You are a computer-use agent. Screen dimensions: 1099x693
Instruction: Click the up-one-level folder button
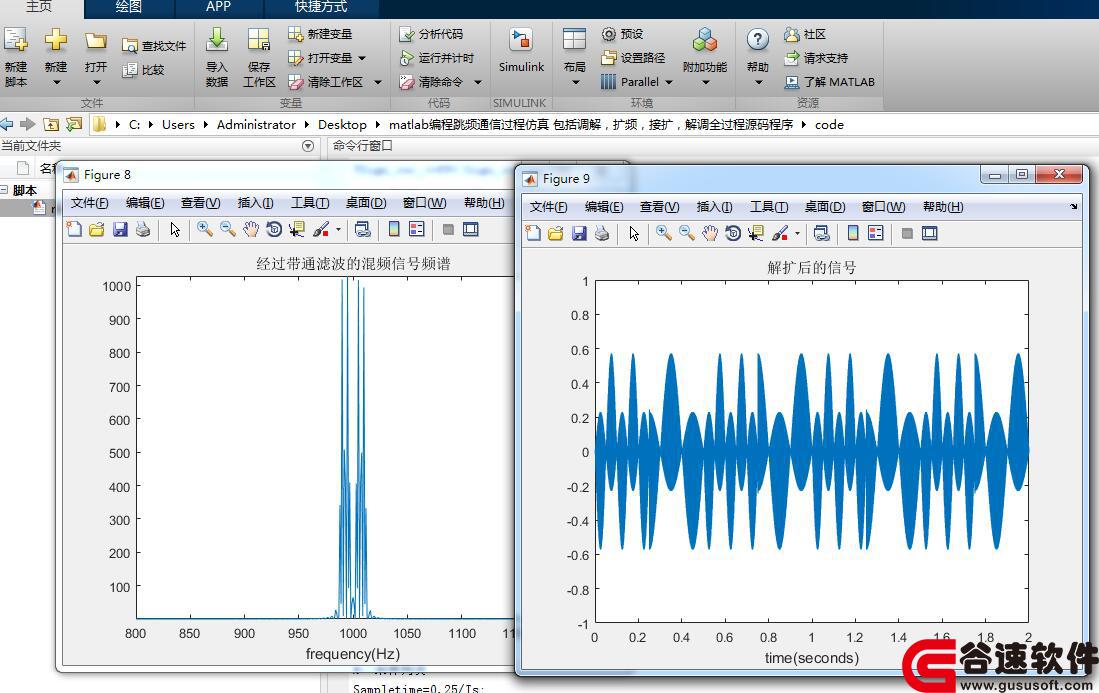pos(50,125)
